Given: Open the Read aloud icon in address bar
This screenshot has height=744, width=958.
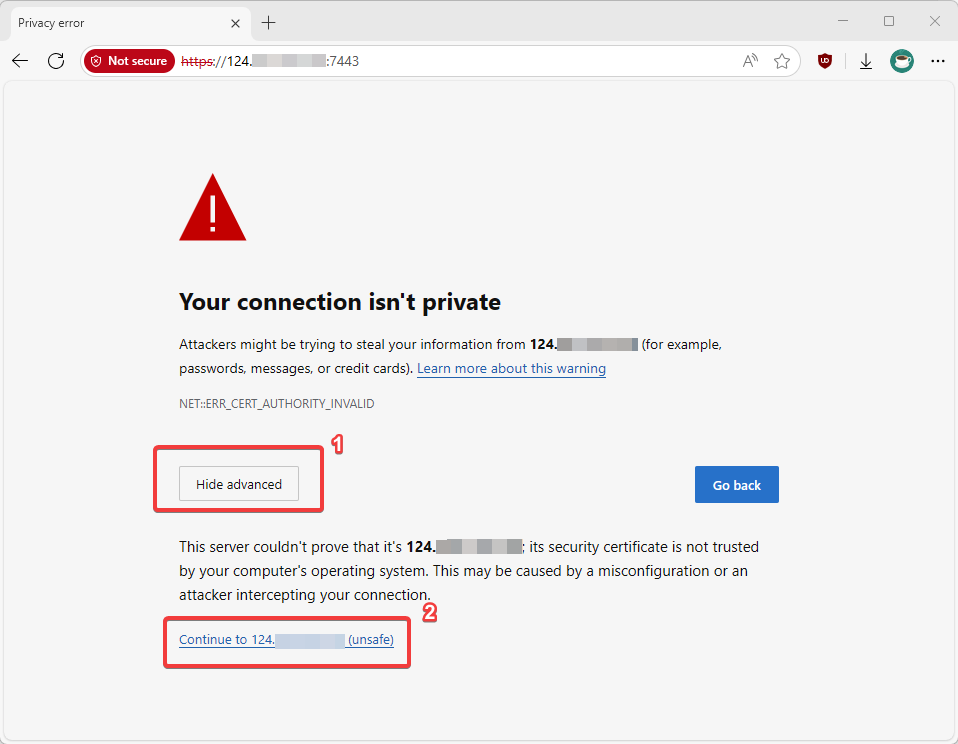Looking at the screenshot, I should pos(750,60).
